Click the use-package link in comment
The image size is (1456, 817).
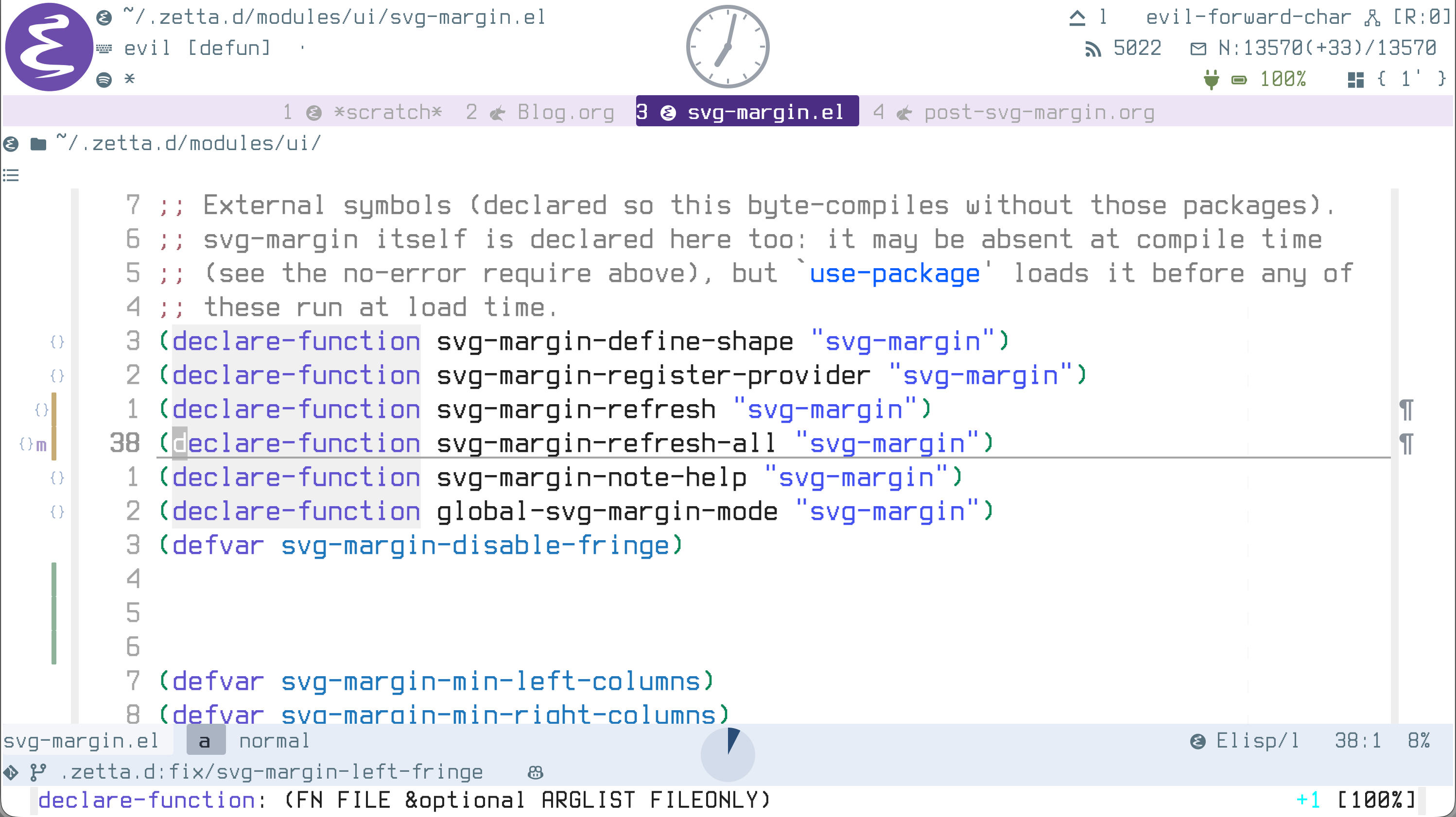tap(894, 274)
